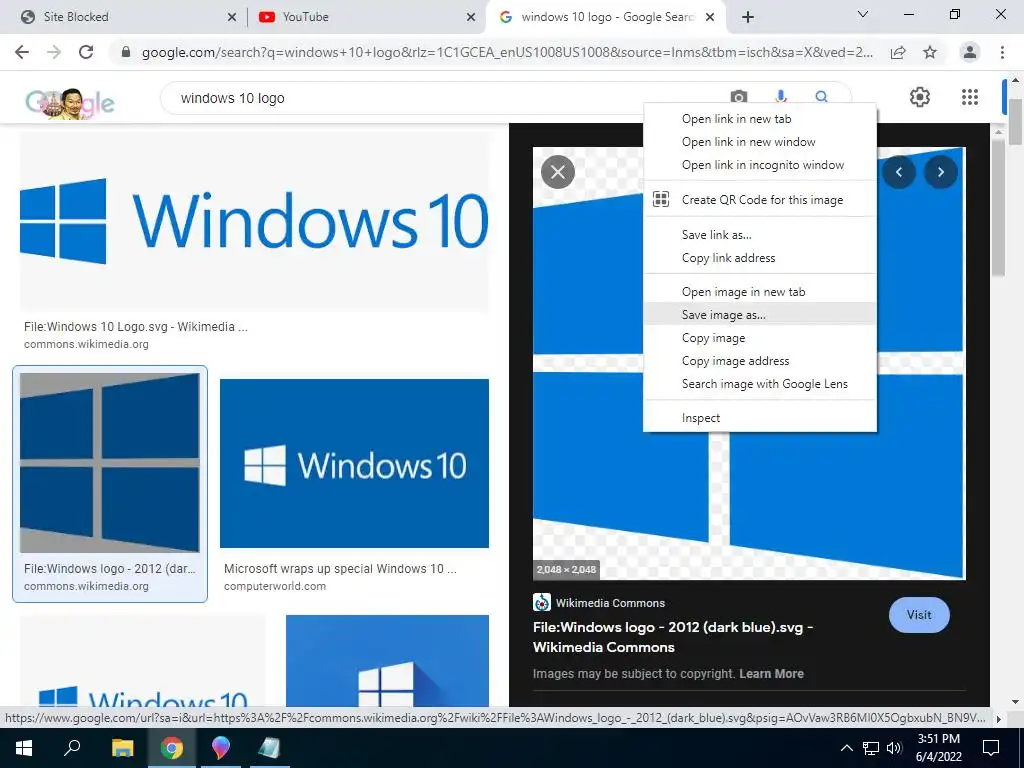Close the YouTube tab
This screenshot has height=768, width=1024.
(471, 17)
